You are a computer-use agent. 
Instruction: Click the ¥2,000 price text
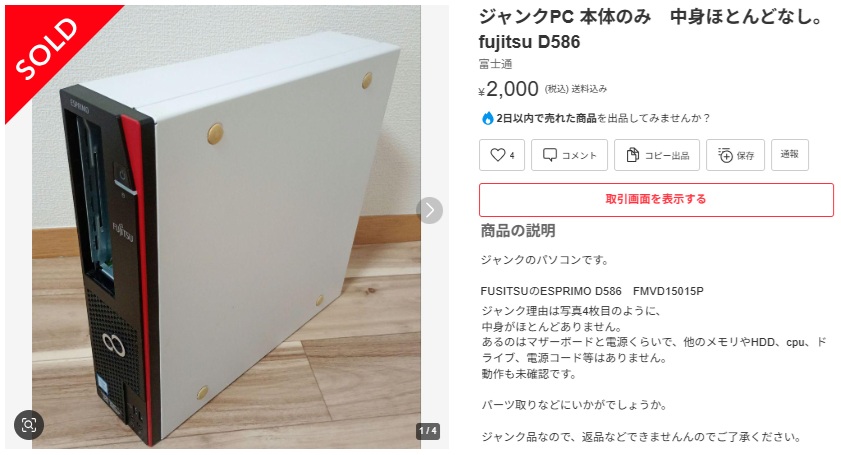pos(508,89)
